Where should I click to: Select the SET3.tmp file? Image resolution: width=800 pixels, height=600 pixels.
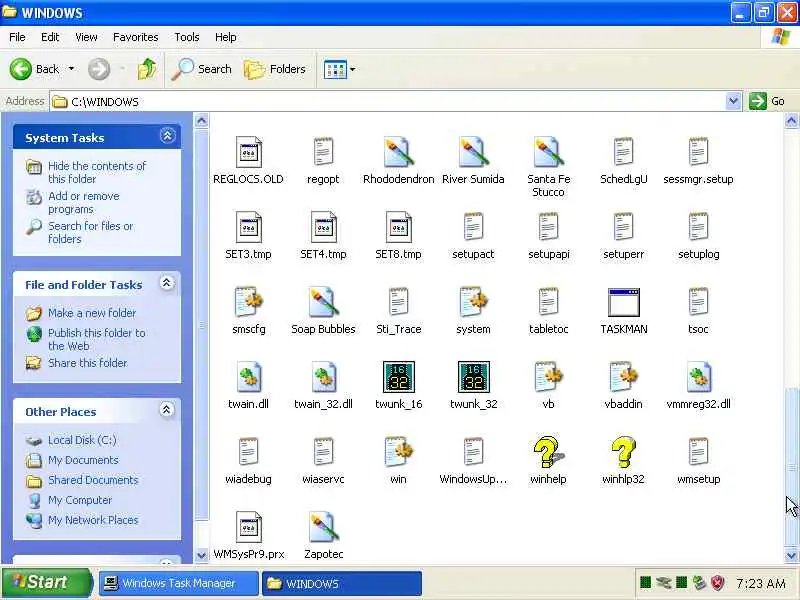coord(248,227)
